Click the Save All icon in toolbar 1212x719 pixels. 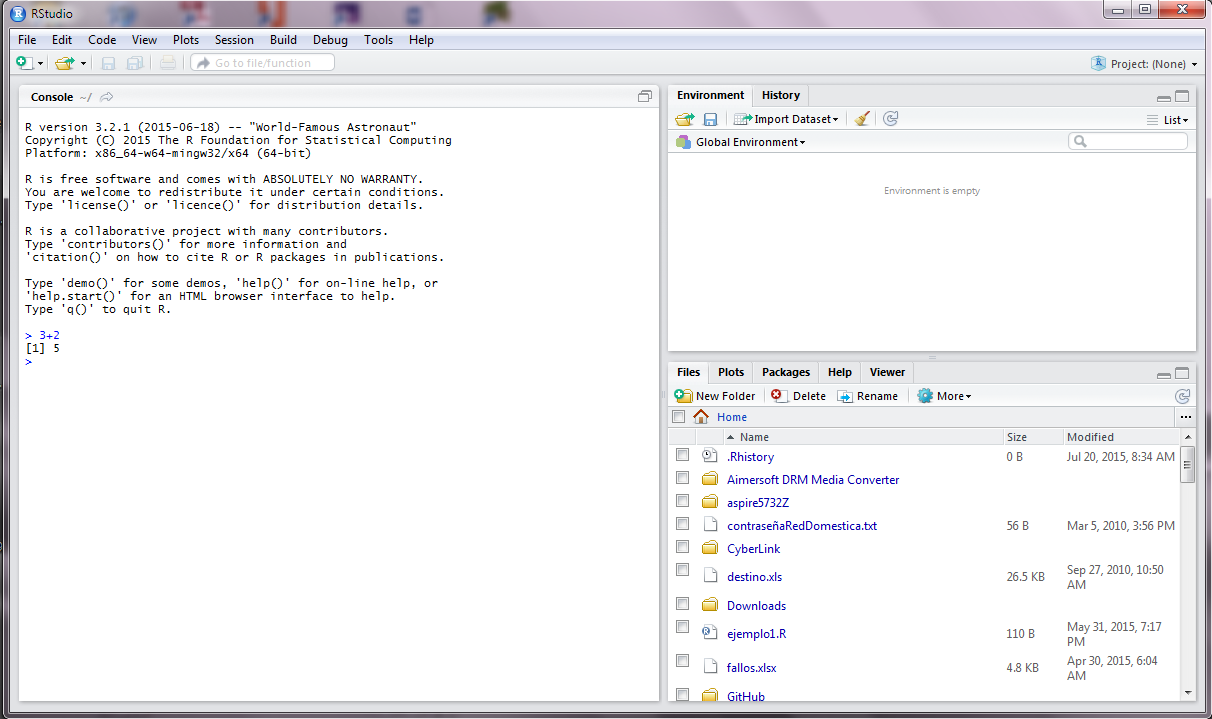[x=134, y=63]
